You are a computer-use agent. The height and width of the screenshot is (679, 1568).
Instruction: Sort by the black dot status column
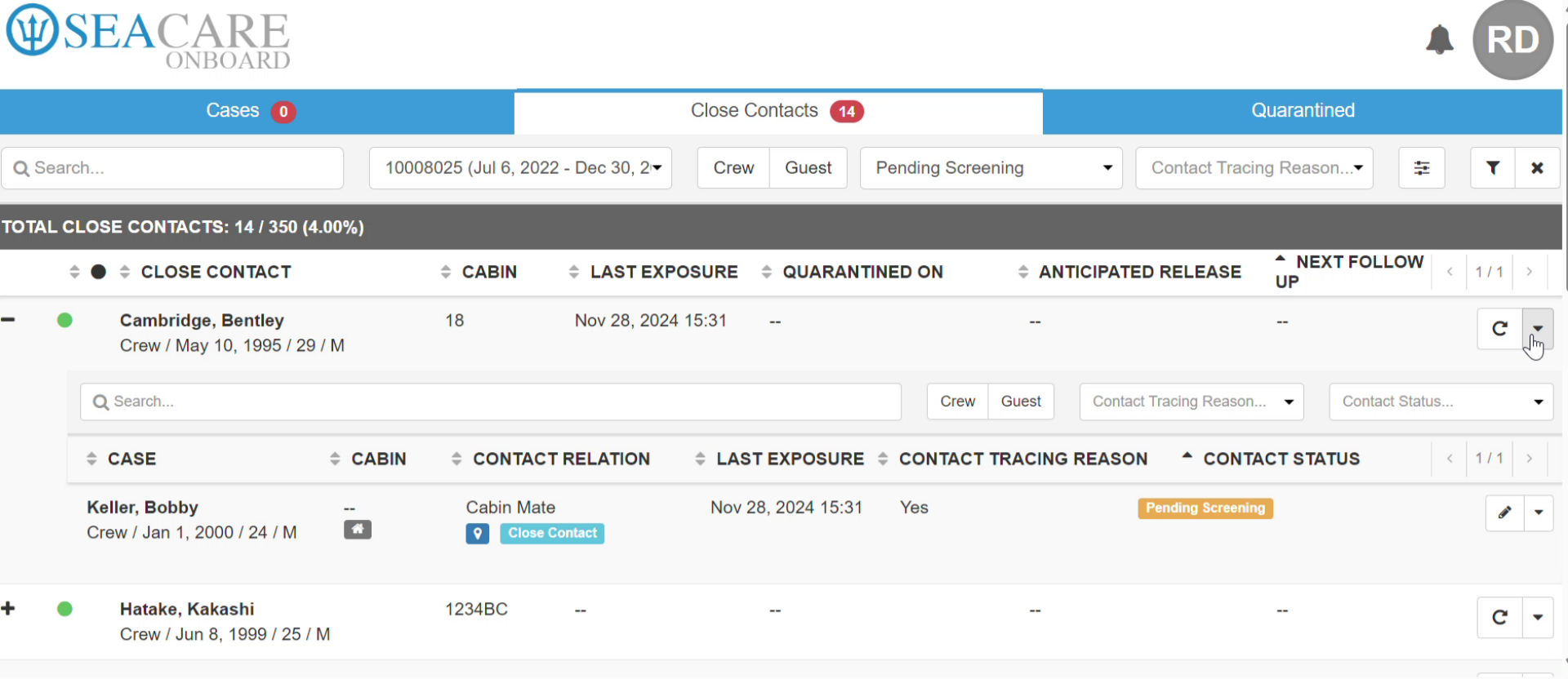98,272
